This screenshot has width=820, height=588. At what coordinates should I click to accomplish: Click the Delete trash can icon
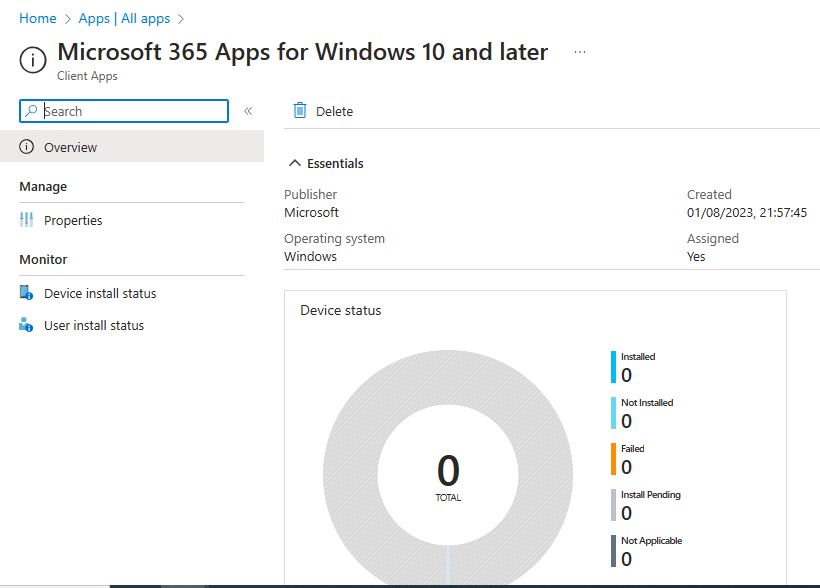pyautogui.click(x=299, y=111)
